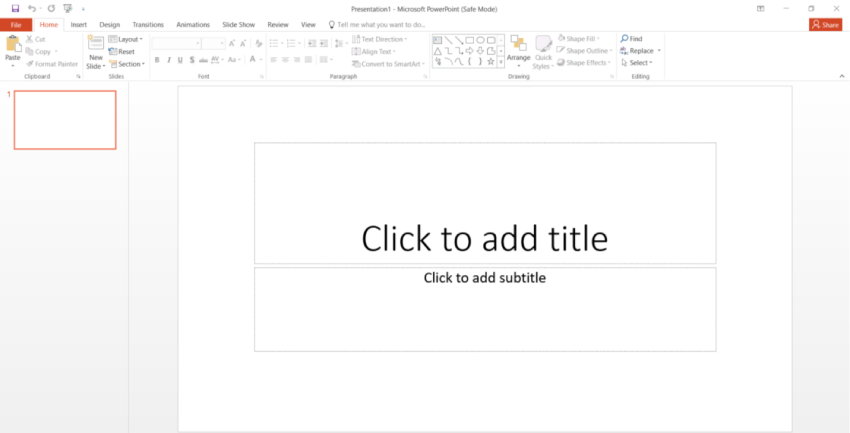Open Customize Quick Access Toolbar arrow
This screenshot has height=433, width=850.
click(83, 9)
